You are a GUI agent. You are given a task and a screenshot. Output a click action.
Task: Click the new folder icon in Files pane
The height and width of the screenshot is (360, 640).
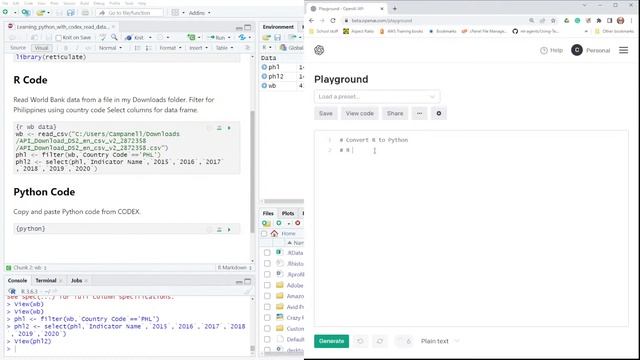pos(267,223)
